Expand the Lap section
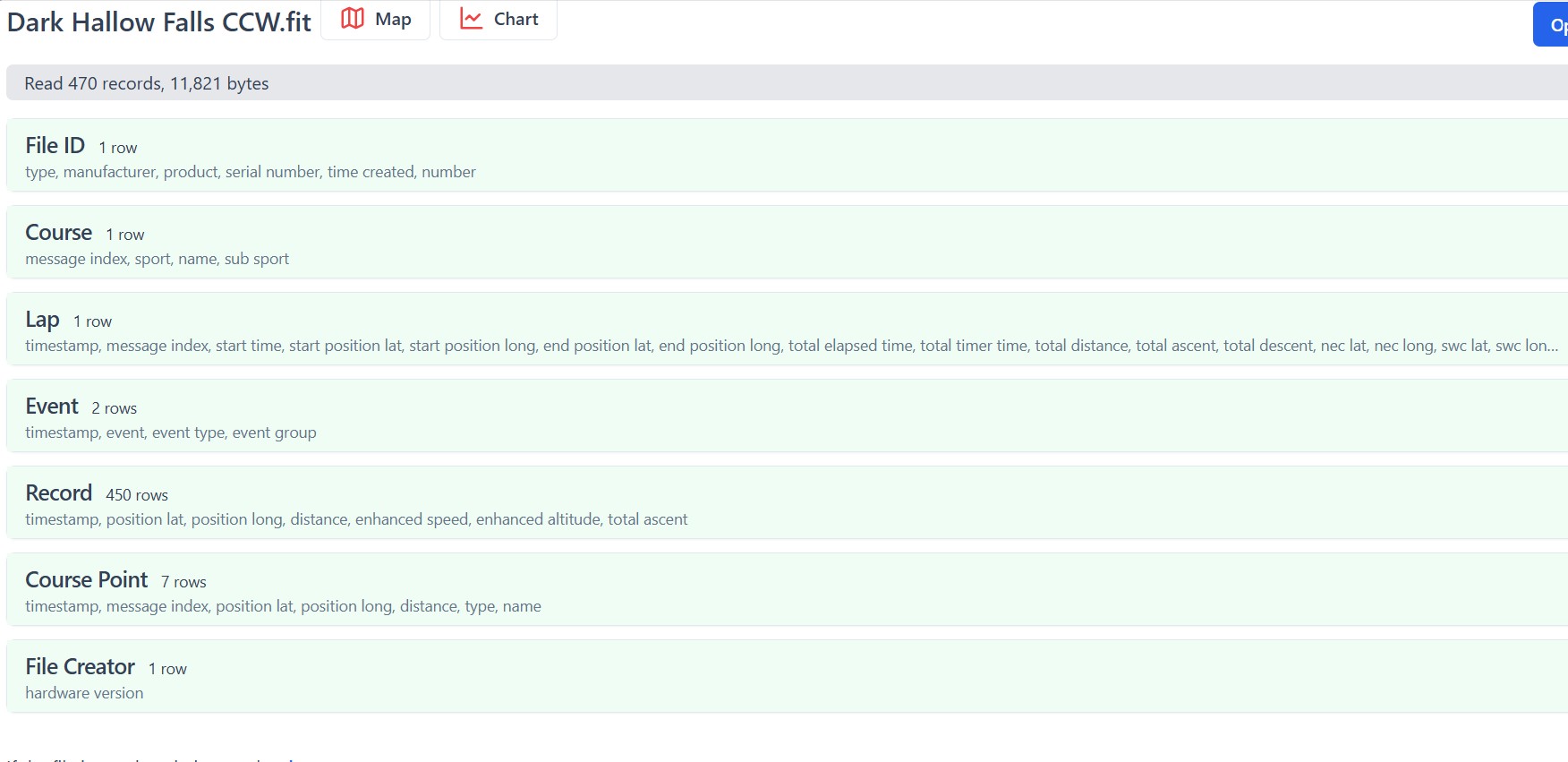The width and height of the screenshot is (1568, 762). point(42,320)
